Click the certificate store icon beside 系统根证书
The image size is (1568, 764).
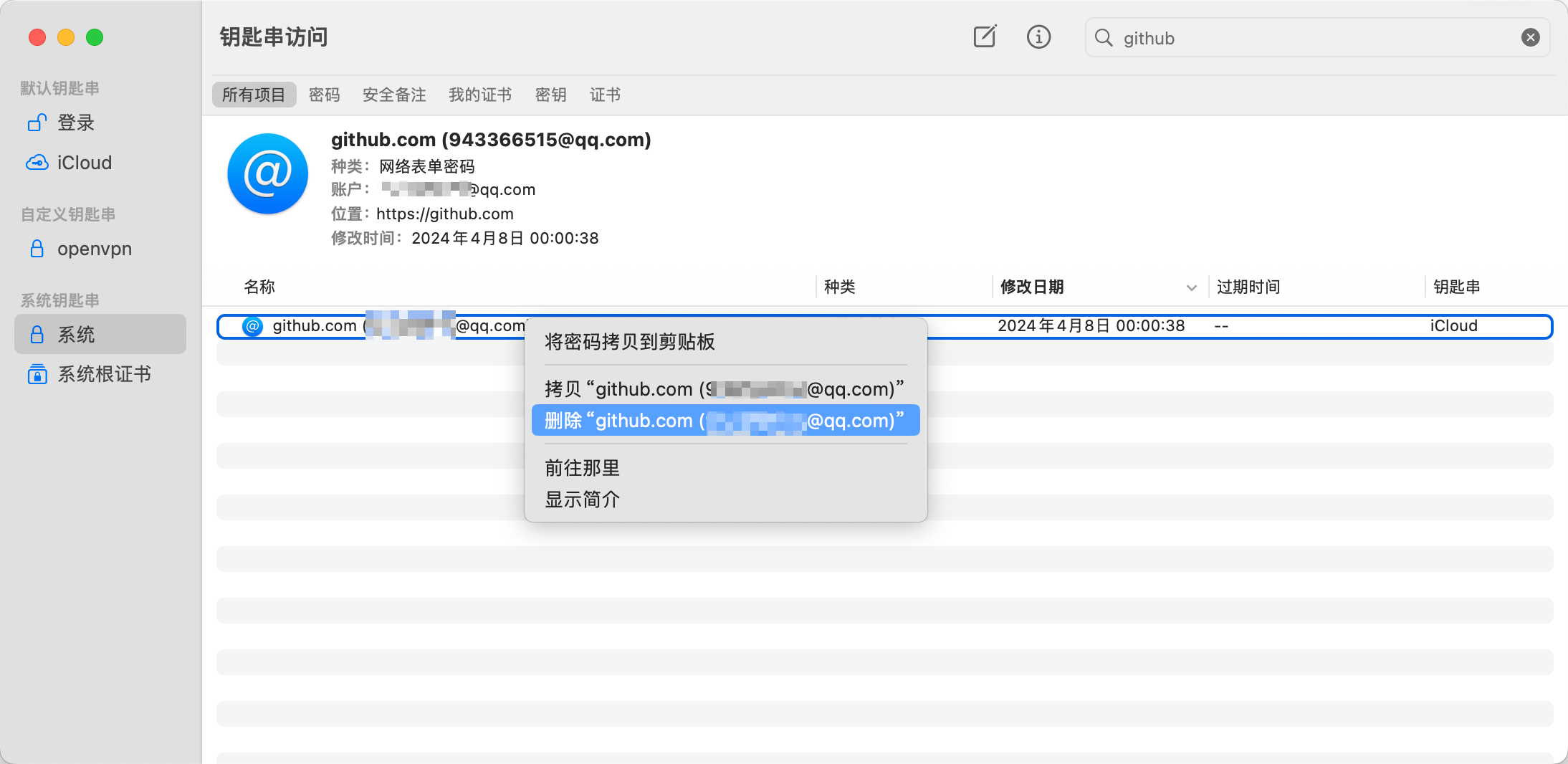37,374
